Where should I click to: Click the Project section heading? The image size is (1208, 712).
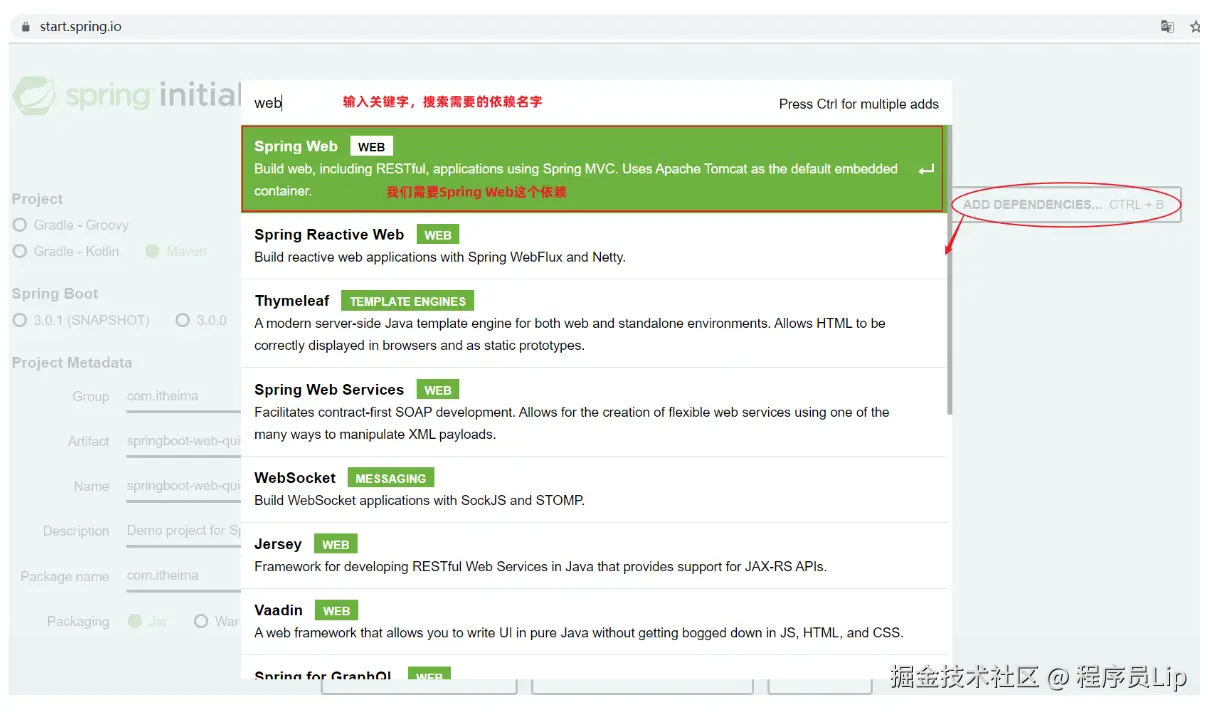click(x=37, y=199)
